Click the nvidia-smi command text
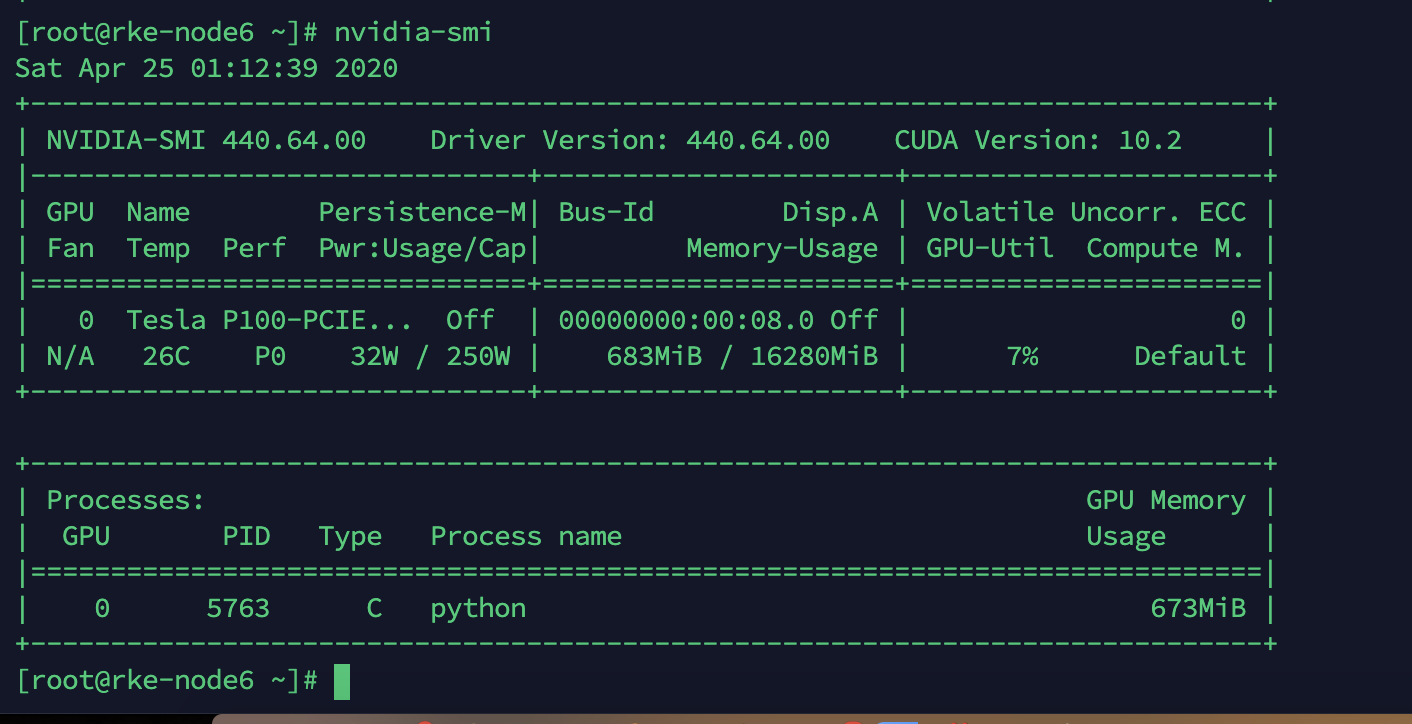This screenshot has width=1412, height=724. (x=413, y=32)
